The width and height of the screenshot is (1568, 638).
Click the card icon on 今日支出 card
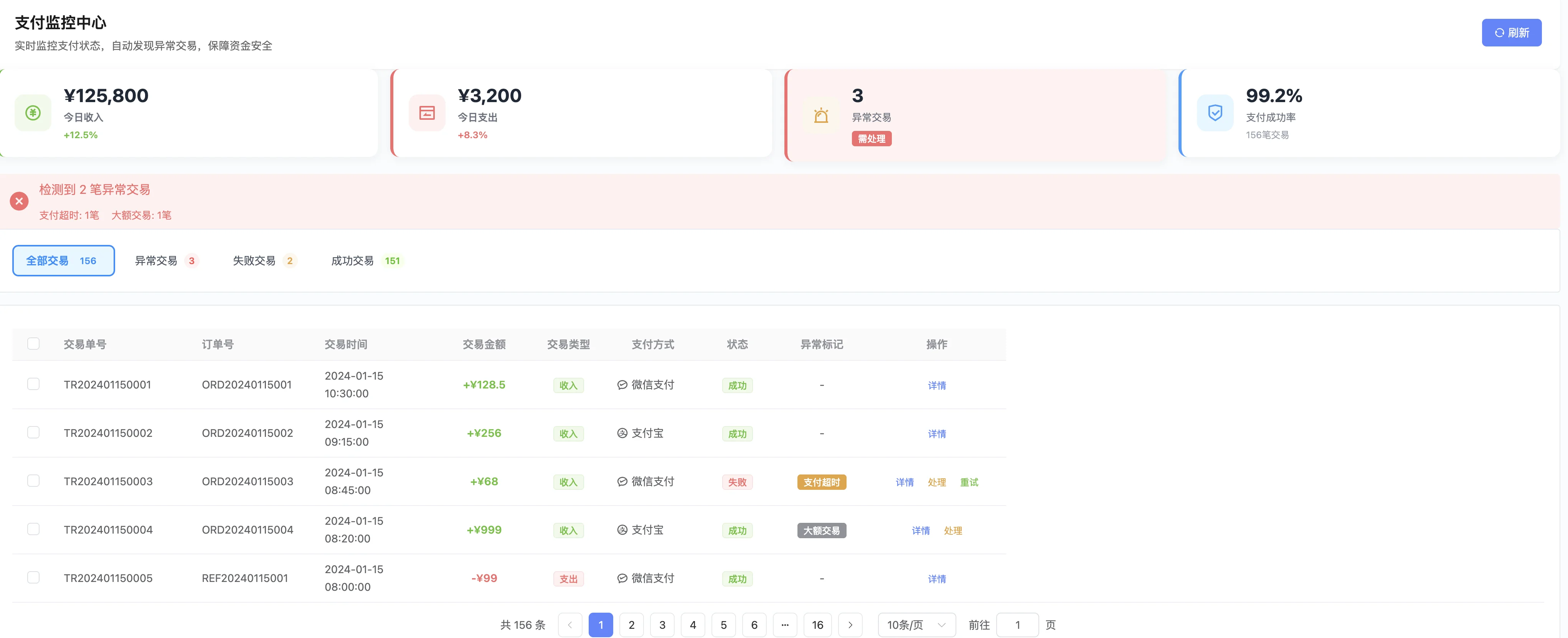click(427, 112)
